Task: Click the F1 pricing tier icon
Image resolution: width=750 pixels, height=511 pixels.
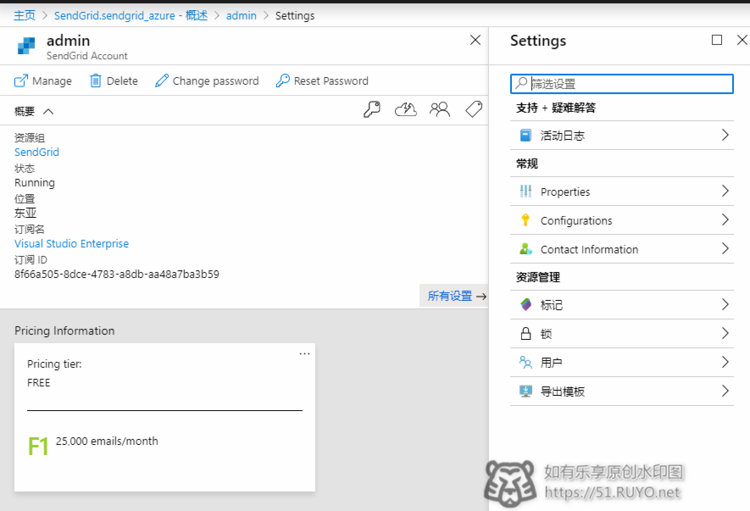Action: point(38,447)
